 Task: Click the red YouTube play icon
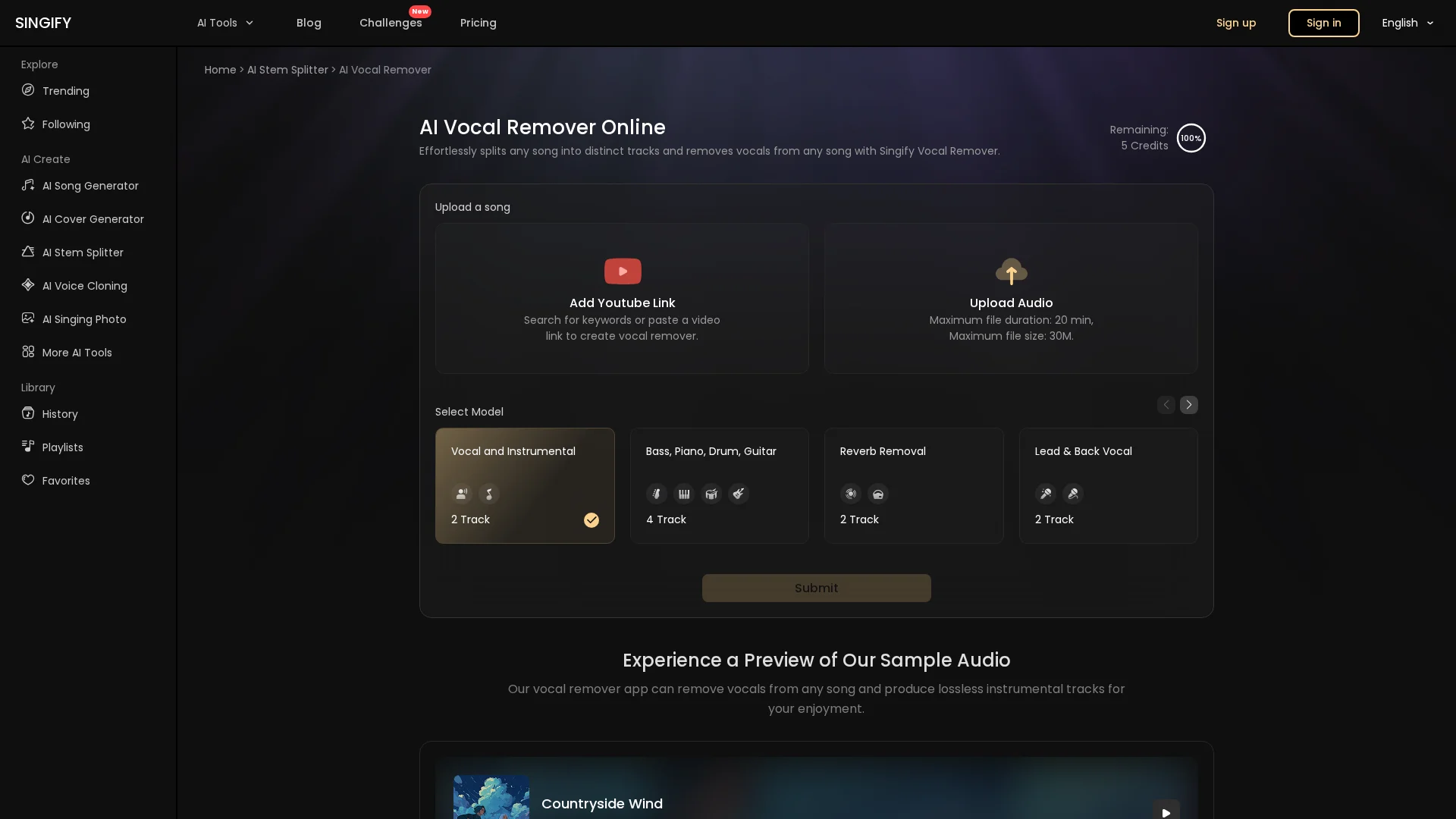tap(622, 271)
